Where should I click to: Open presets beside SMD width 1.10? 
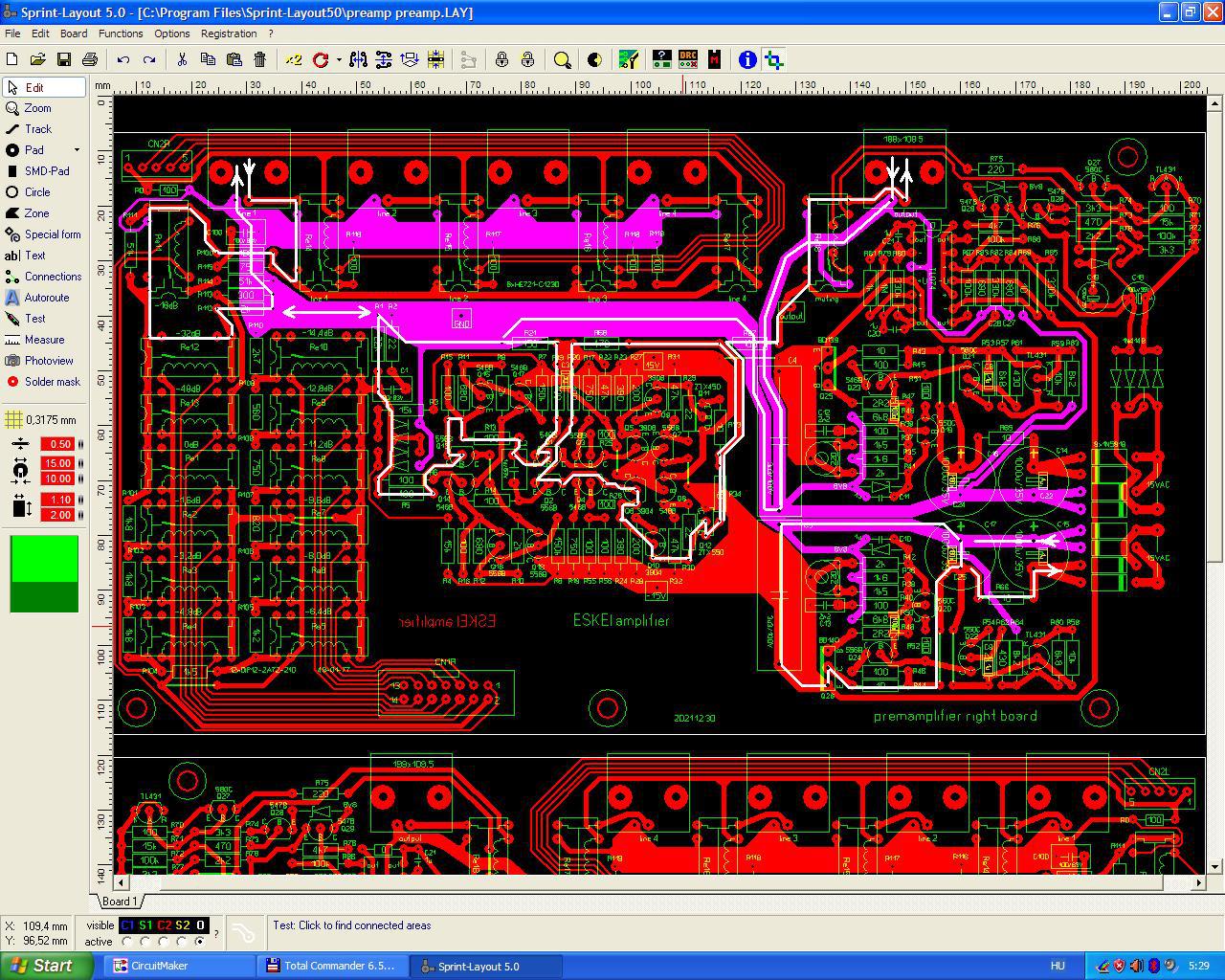click(x=81, y=500)
